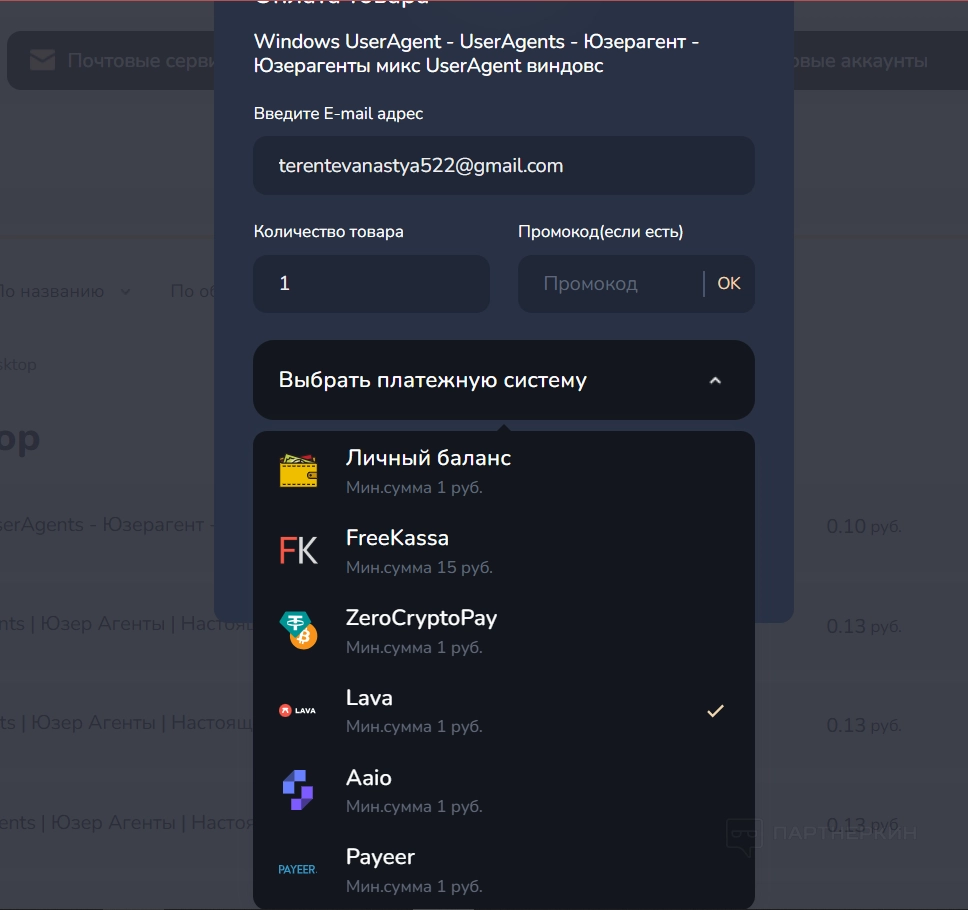Click the Введите E-mail адрес label
Image resolution: width=968 pixels, height=910 pixels.
338,114
